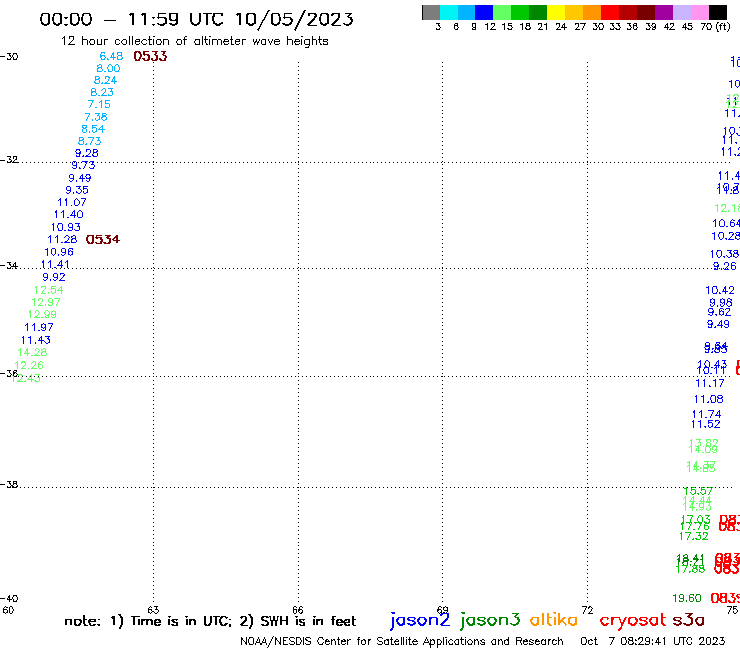740x650 pixels.
Task: Click the wave height reading 11.74
Action: pyautogui.click(x=706, y=414)
